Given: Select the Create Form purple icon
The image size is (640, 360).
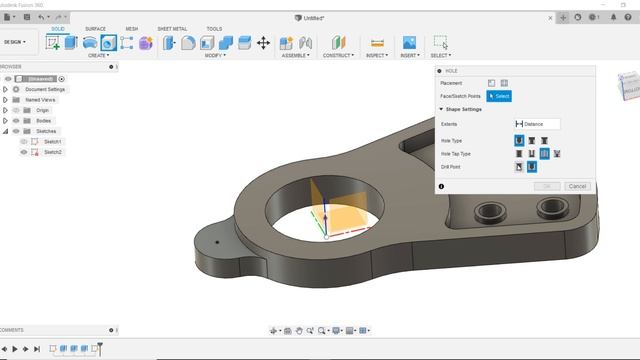Looking at the screenshot, I should [146, 42].
